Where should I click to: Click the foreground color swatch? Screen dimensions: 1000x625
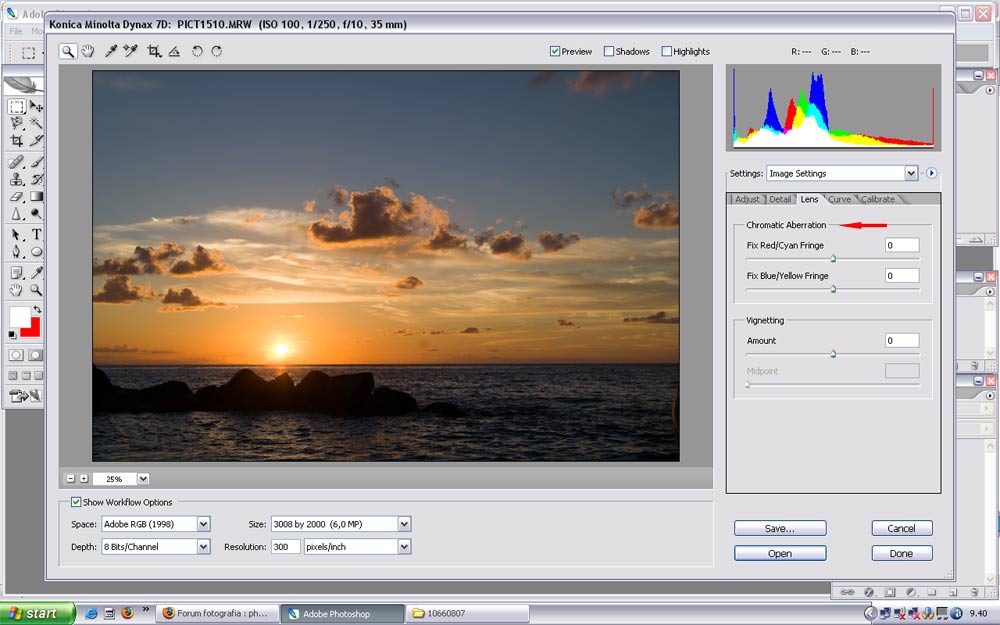click(19, 316)
